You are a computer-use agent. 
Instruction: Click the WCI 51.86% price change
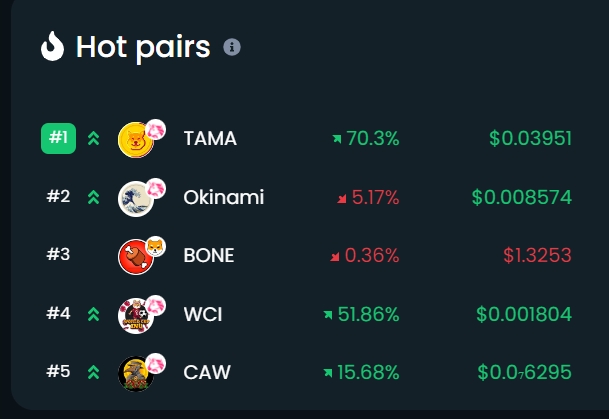point(361,314)
